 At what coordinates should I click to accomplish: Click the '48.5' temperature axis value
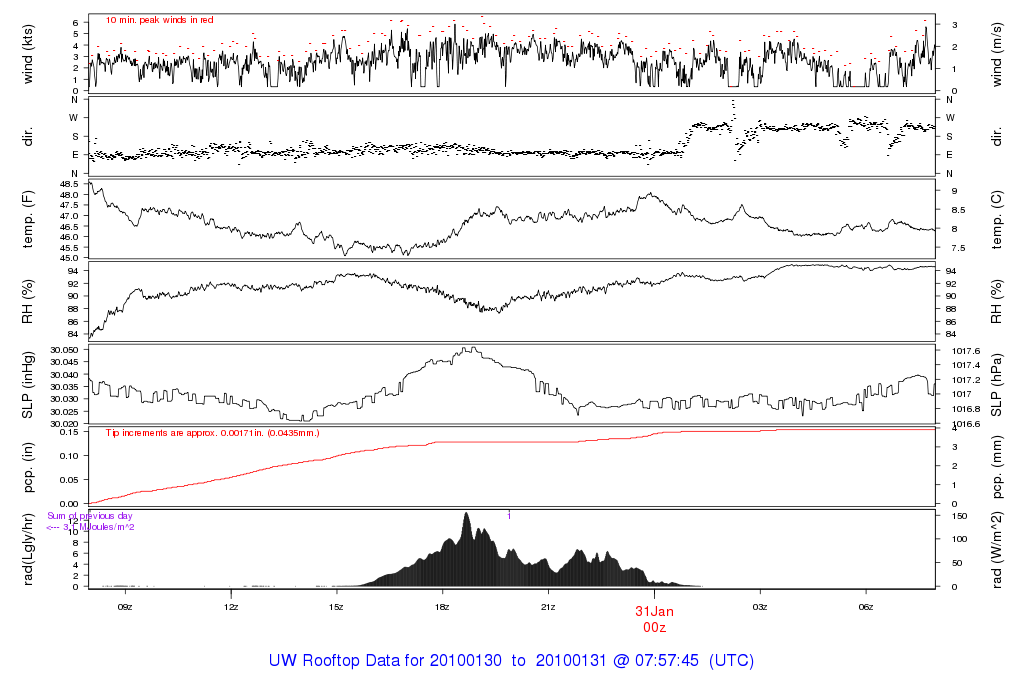(69, 184)
